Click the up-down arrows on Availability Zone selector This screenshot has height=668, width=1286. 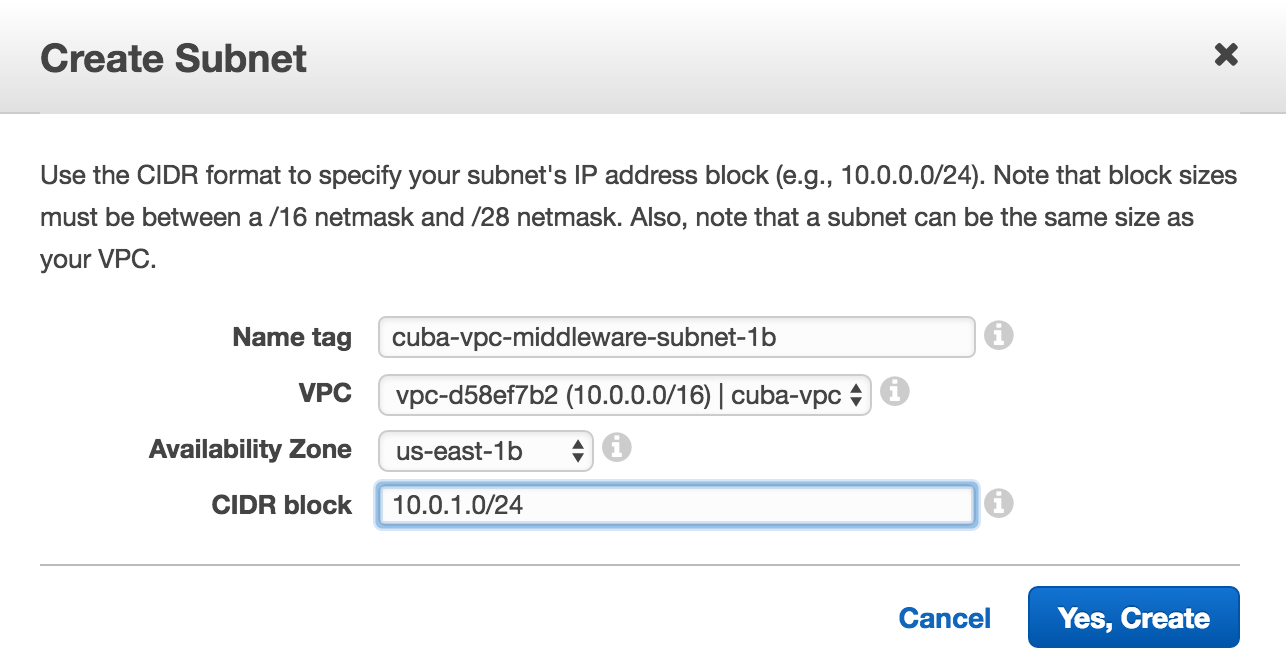click(577, 452)
